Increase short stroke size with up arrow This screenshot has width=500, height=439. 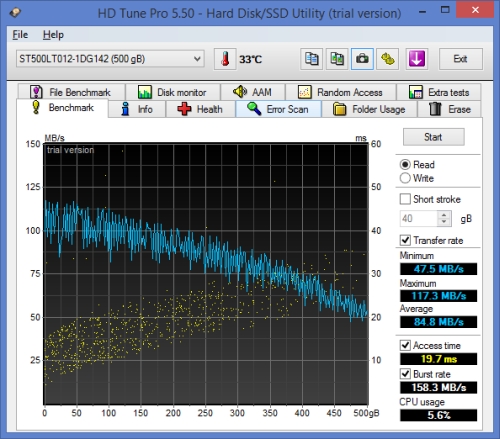pyautogui.click(x=444, y=215)
